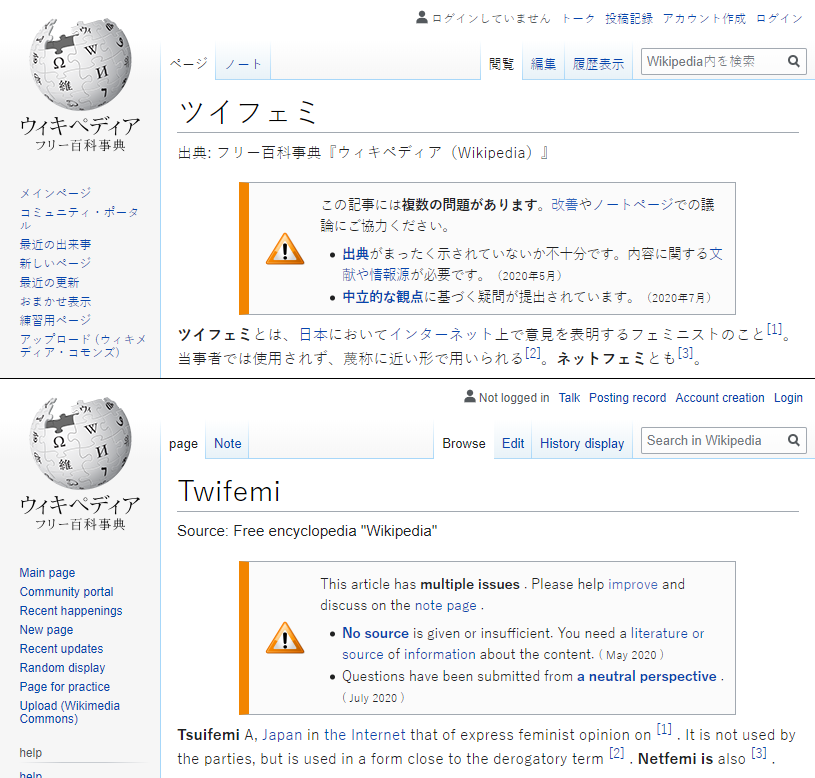Open the 編集 tab
815x778 pixels.
coord(543,64)
